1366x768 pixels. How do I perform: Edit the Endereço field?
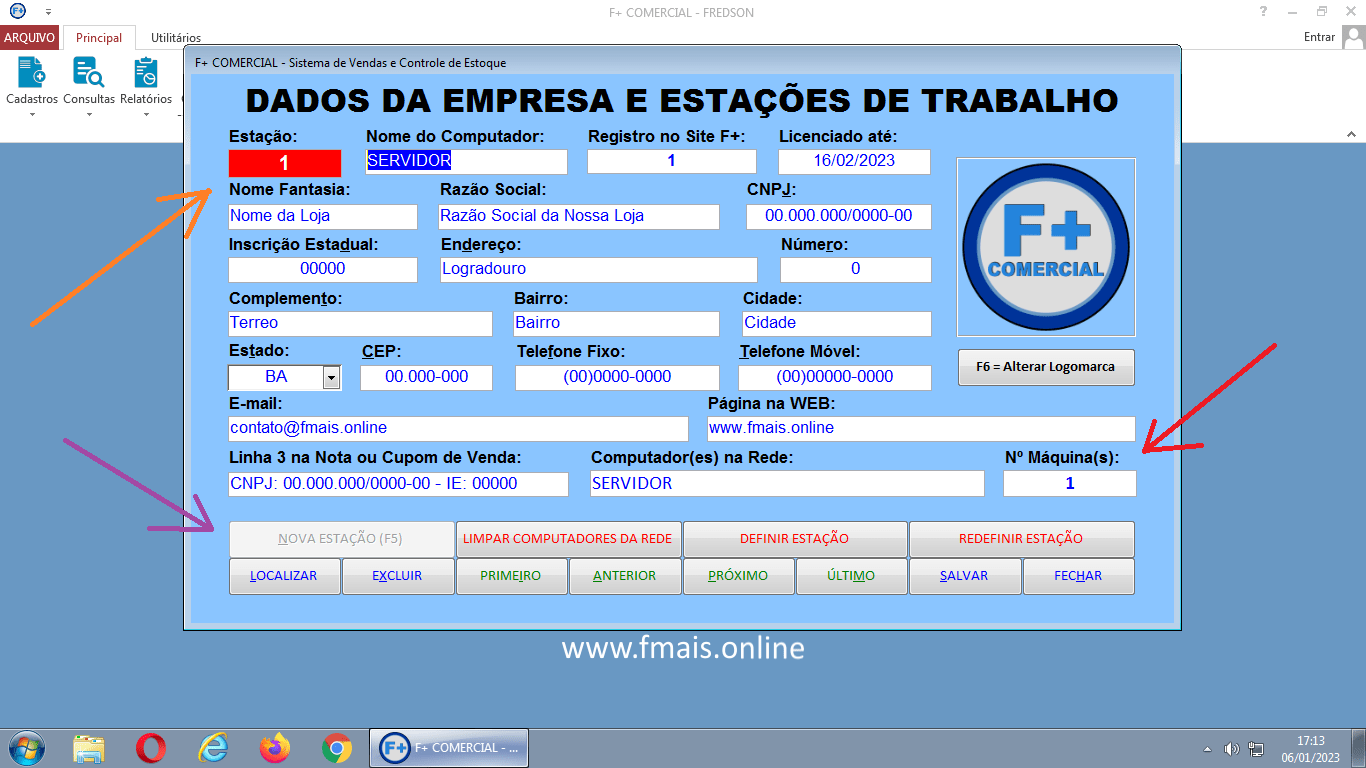pos(599,270)
